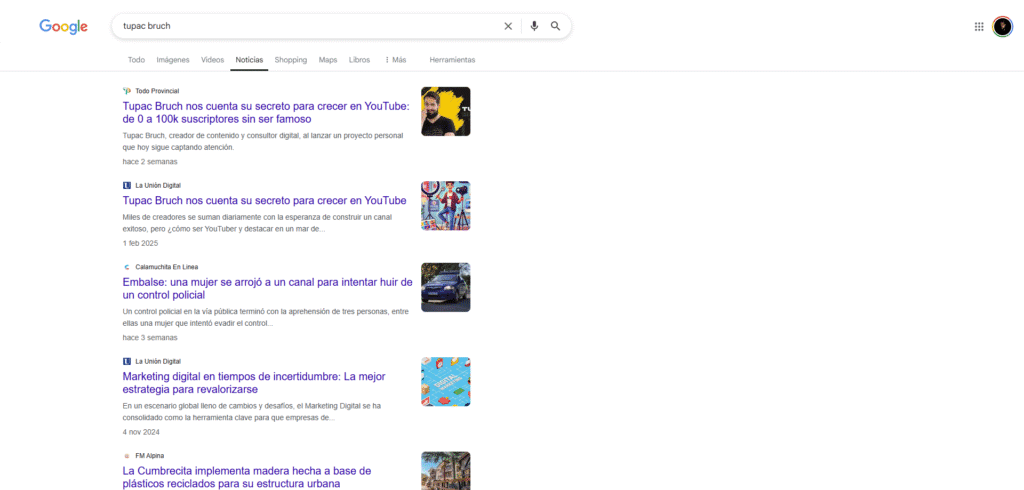Expand the Más dropdown menu
The image size is (1024, 490).
[395, 60]
